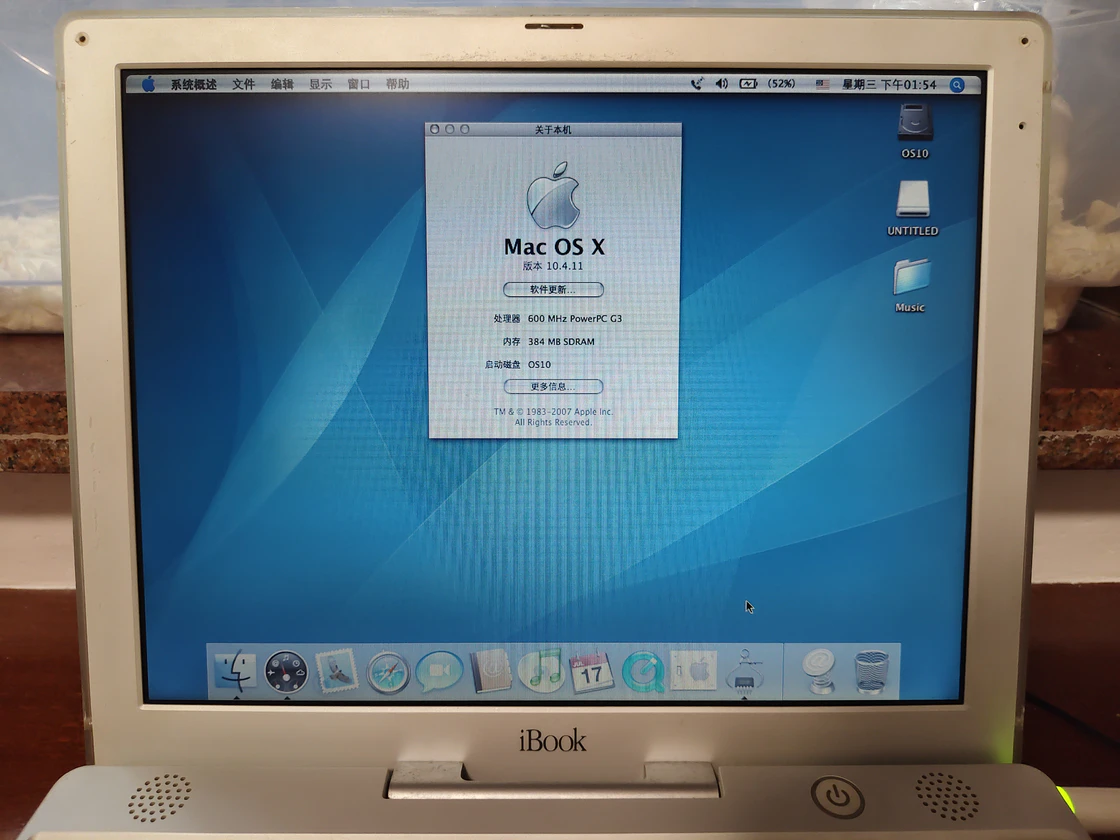1120x840 pixels.
Task: Launch Safari from the Dock
Action: coord(388,672)
